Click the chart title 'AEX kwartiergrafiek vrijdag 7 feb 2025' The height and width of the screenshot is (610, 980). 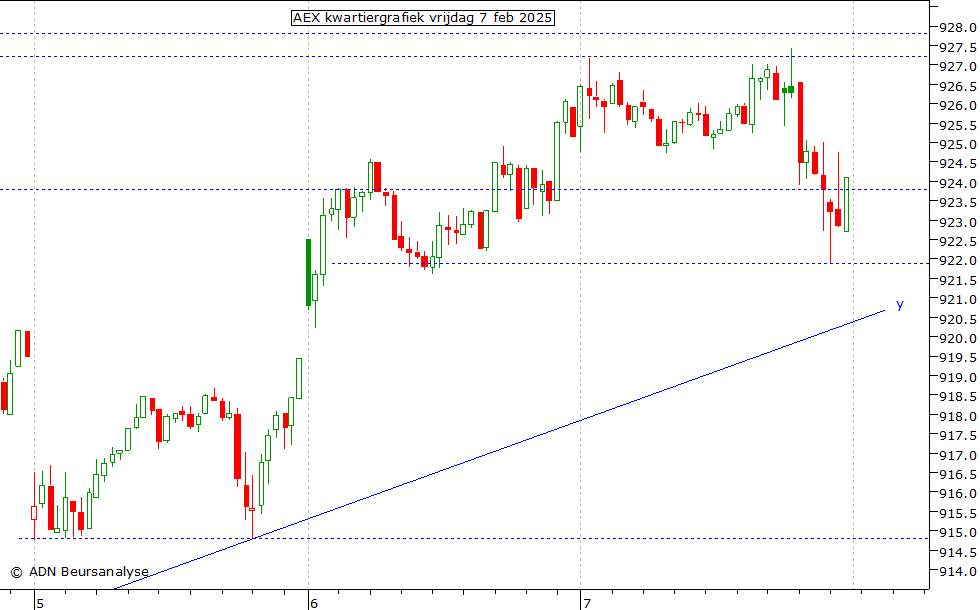[x=422, y=18]
